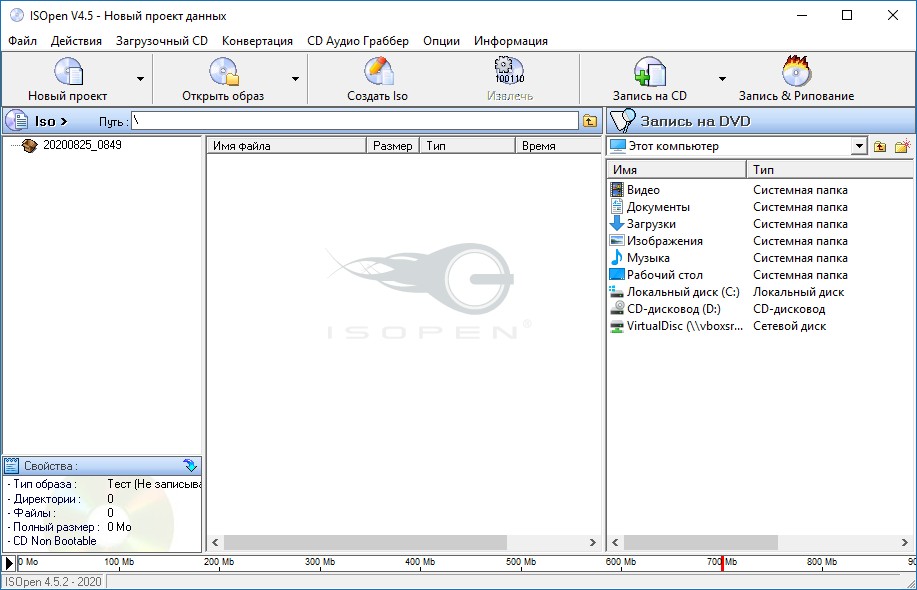The width and height of the screenshot is (917, 590).
Task: Open the Загрузочный CD menu
Action: (161, 41)
